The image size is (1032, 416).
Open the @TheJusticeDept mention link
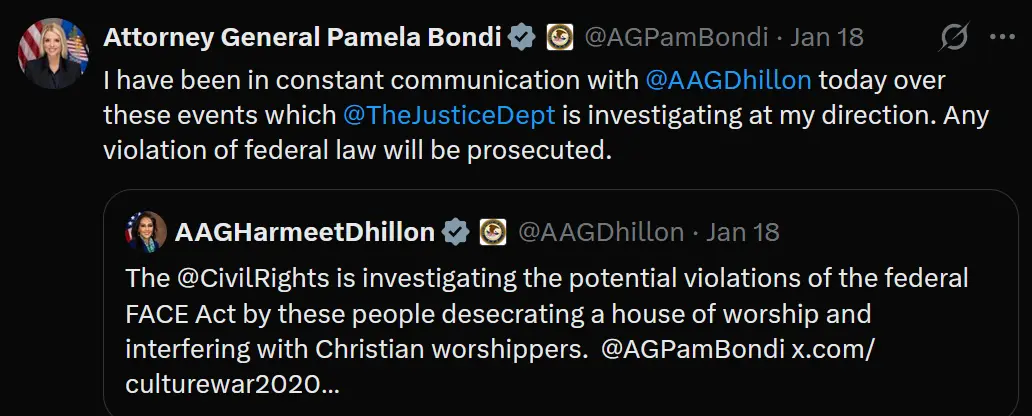point(448,115)
